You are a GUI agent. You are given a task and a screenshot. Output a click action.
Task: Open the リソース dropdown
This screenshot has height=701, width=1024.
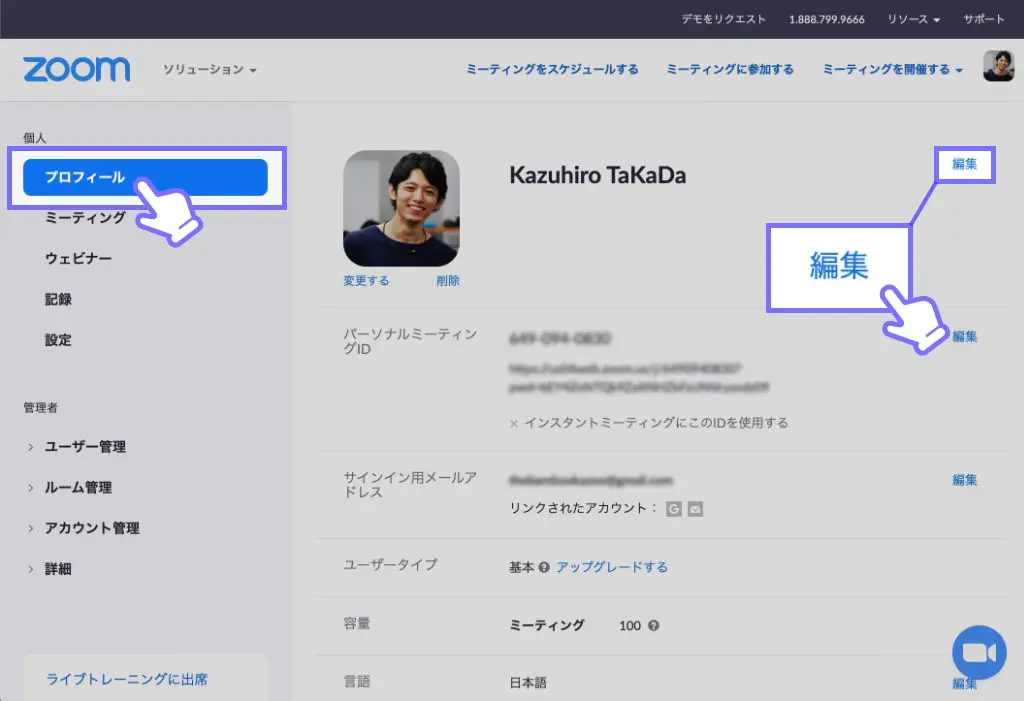pos(911,18)
